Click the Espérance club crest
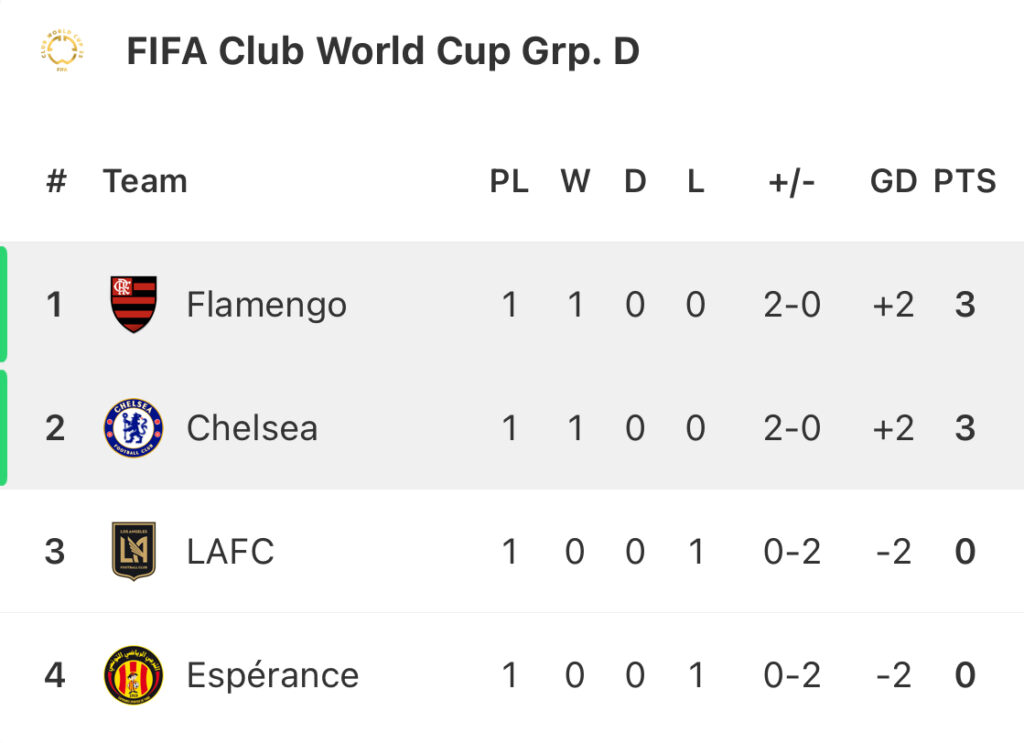The width and height of the screenshot is (1024, 743). pyautogui.click(x=133, y=675)
